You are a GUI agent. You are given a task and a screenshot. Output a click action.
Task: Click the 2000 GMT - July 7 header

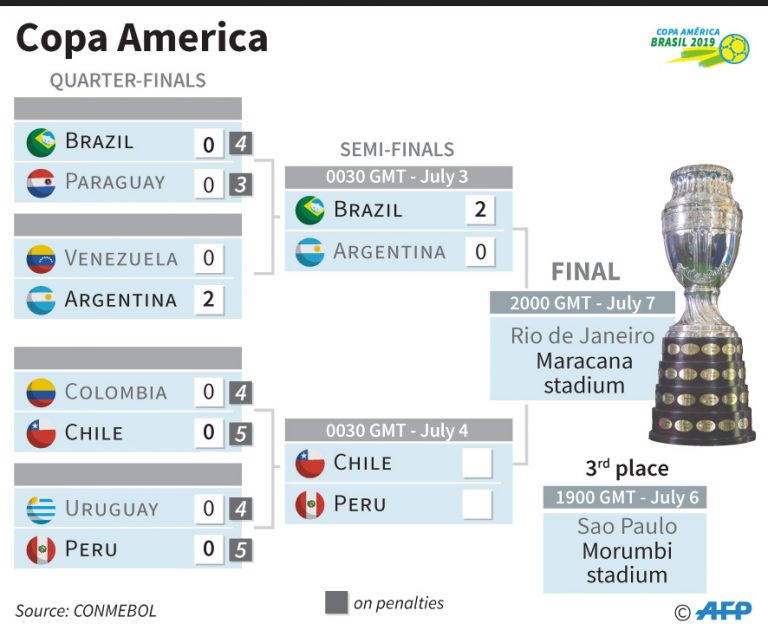pos(581,303)
